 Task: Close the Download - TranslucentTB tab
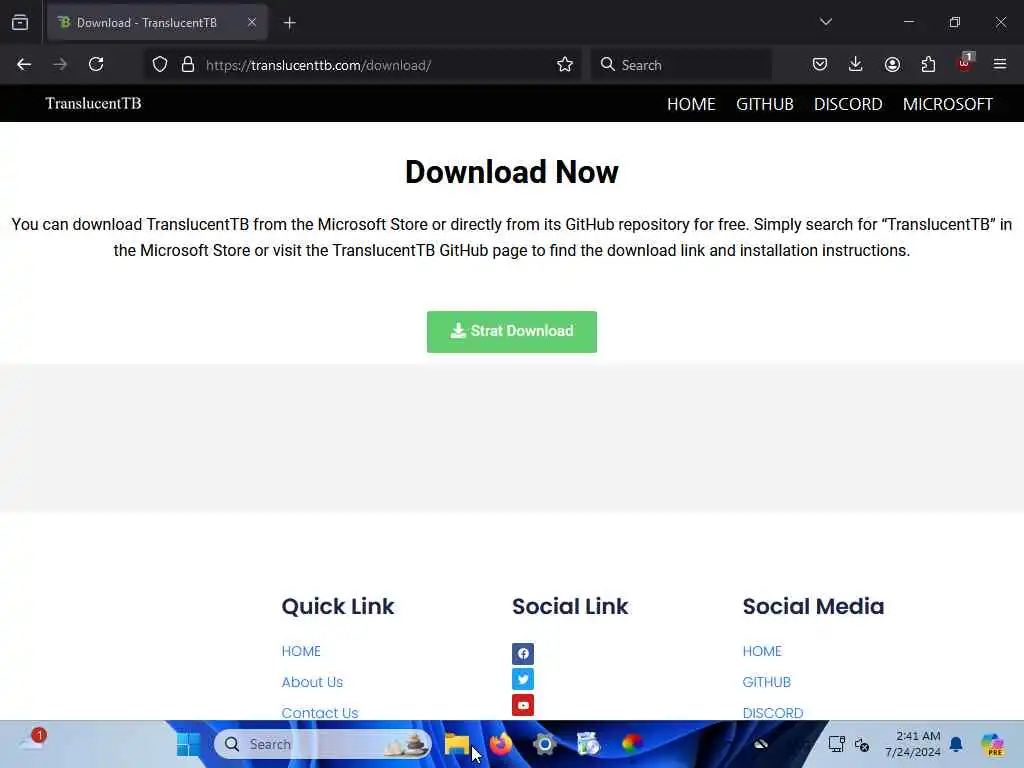coord(252,23)
